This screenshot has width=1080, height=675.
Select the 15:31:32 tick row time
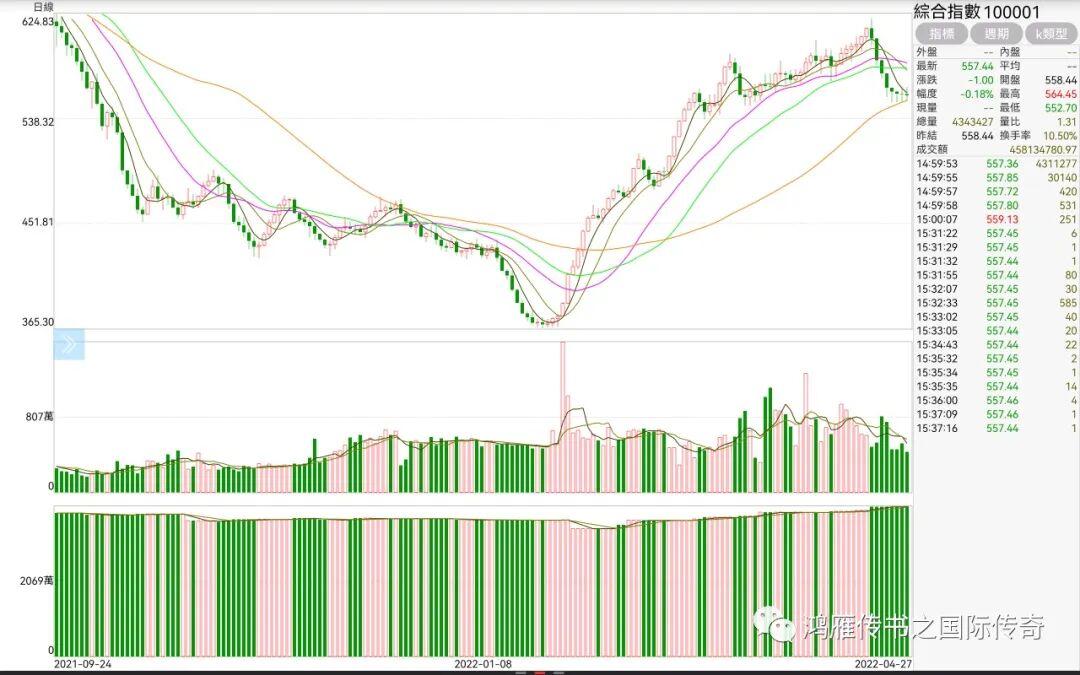click(x=937, y=261)
